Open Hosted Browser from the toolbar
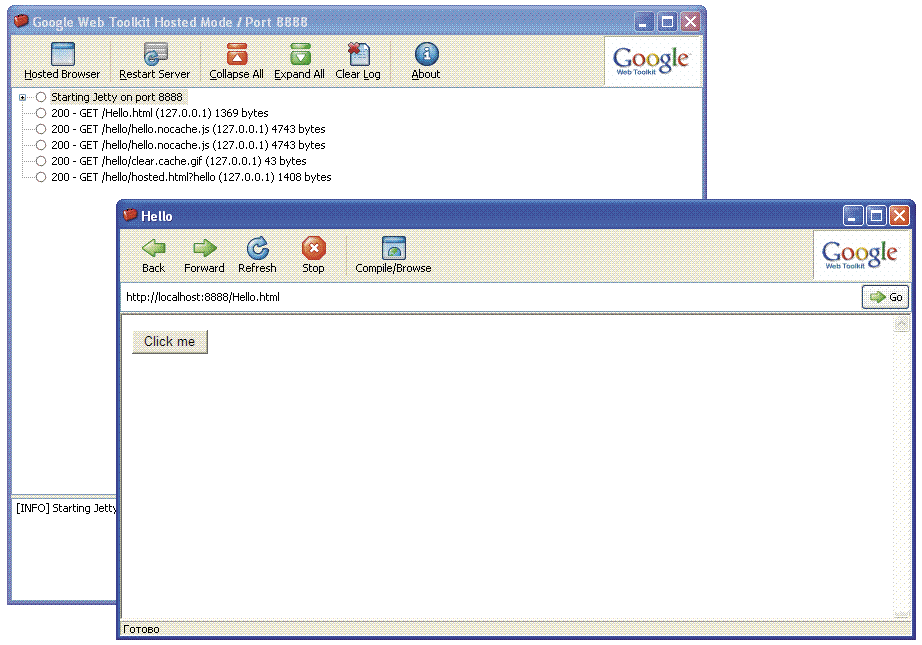 [62, 61]
